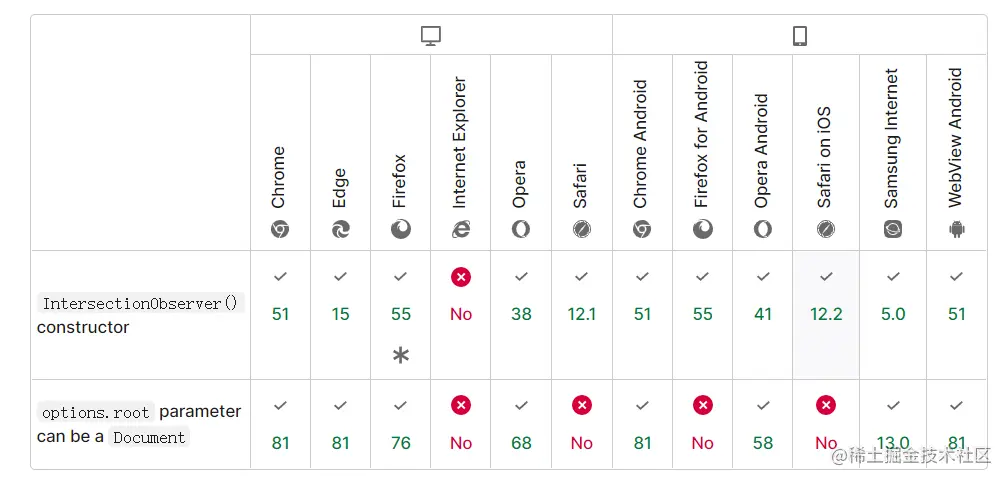Click the Edge 81 cell in options.root row
1008x482 pixels.
tap(341, 442)
